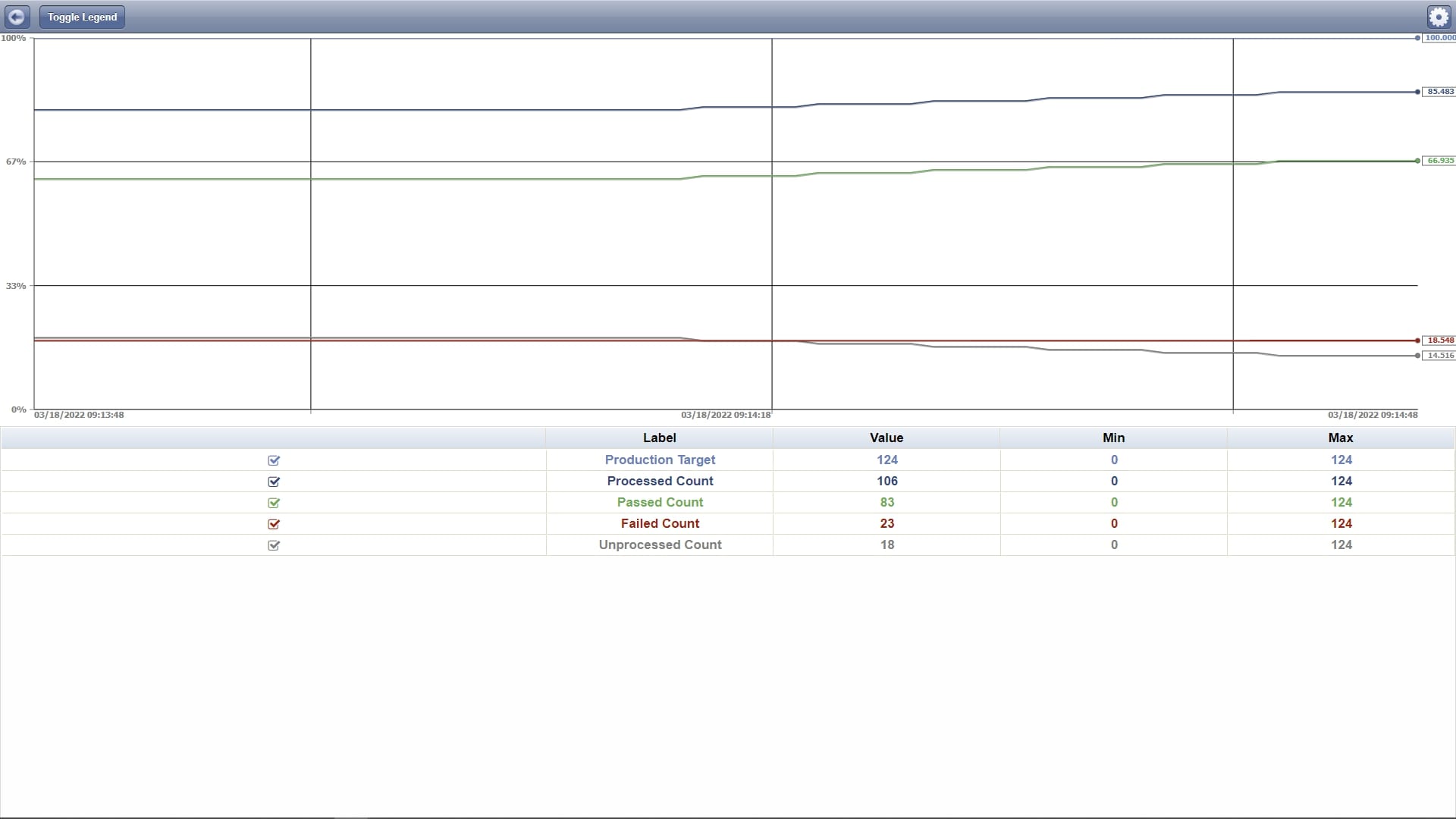This screenshot has width=1456, height=819.
Task: Click the 66.935 value tag on chart
Action: pyautogui.click(x=1439, y=160)
